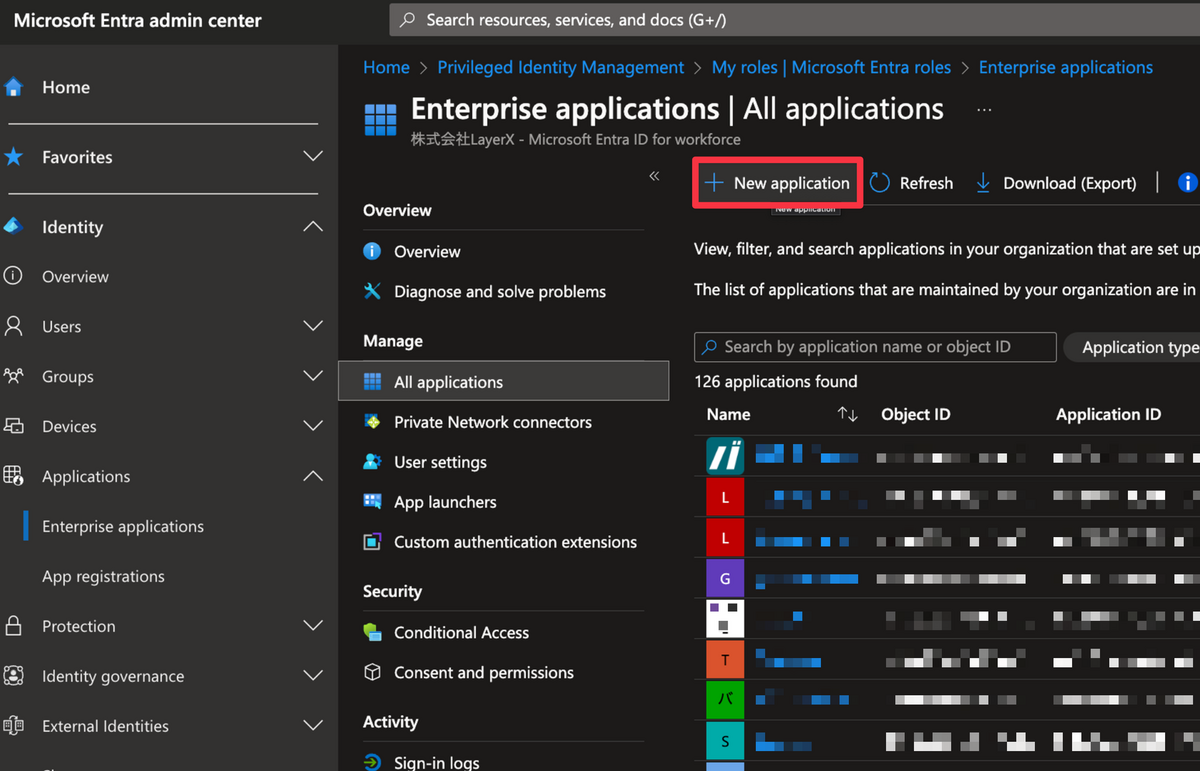
Task: Click the Favorites star icon
Action: (13, 157)
